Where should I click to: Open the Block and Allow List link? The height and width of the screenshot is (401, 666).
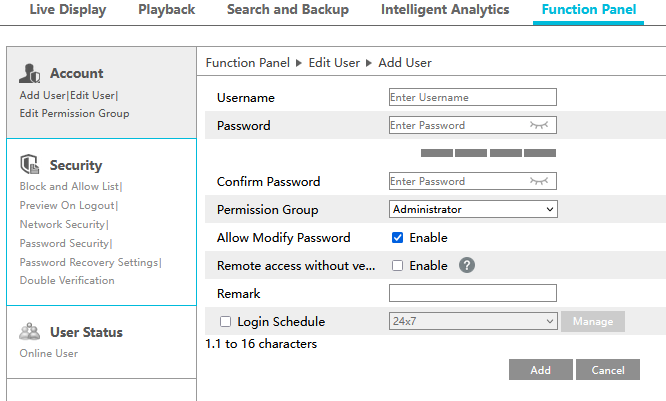(x=69, y=186)
